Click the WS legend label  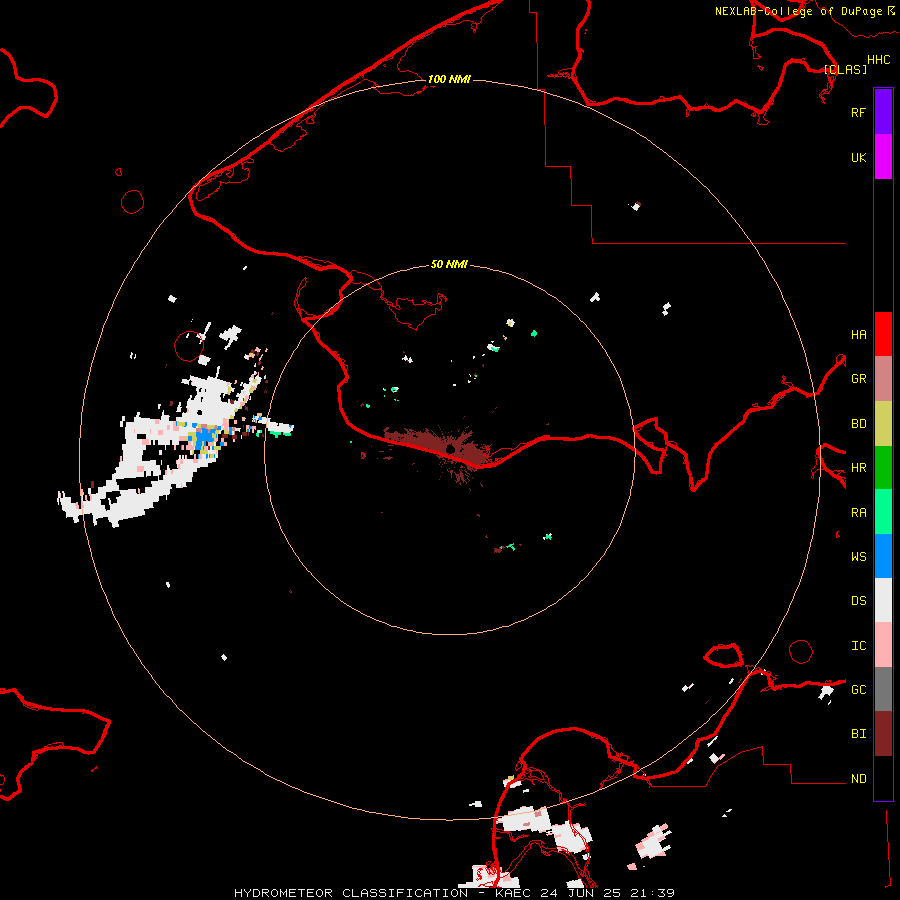point(858,556)
